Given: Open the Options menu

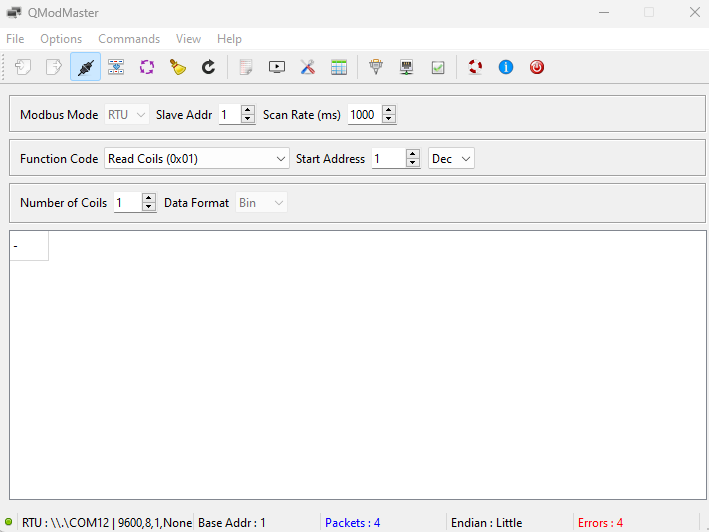Looking at the screenshot, I should pos(61,39).
